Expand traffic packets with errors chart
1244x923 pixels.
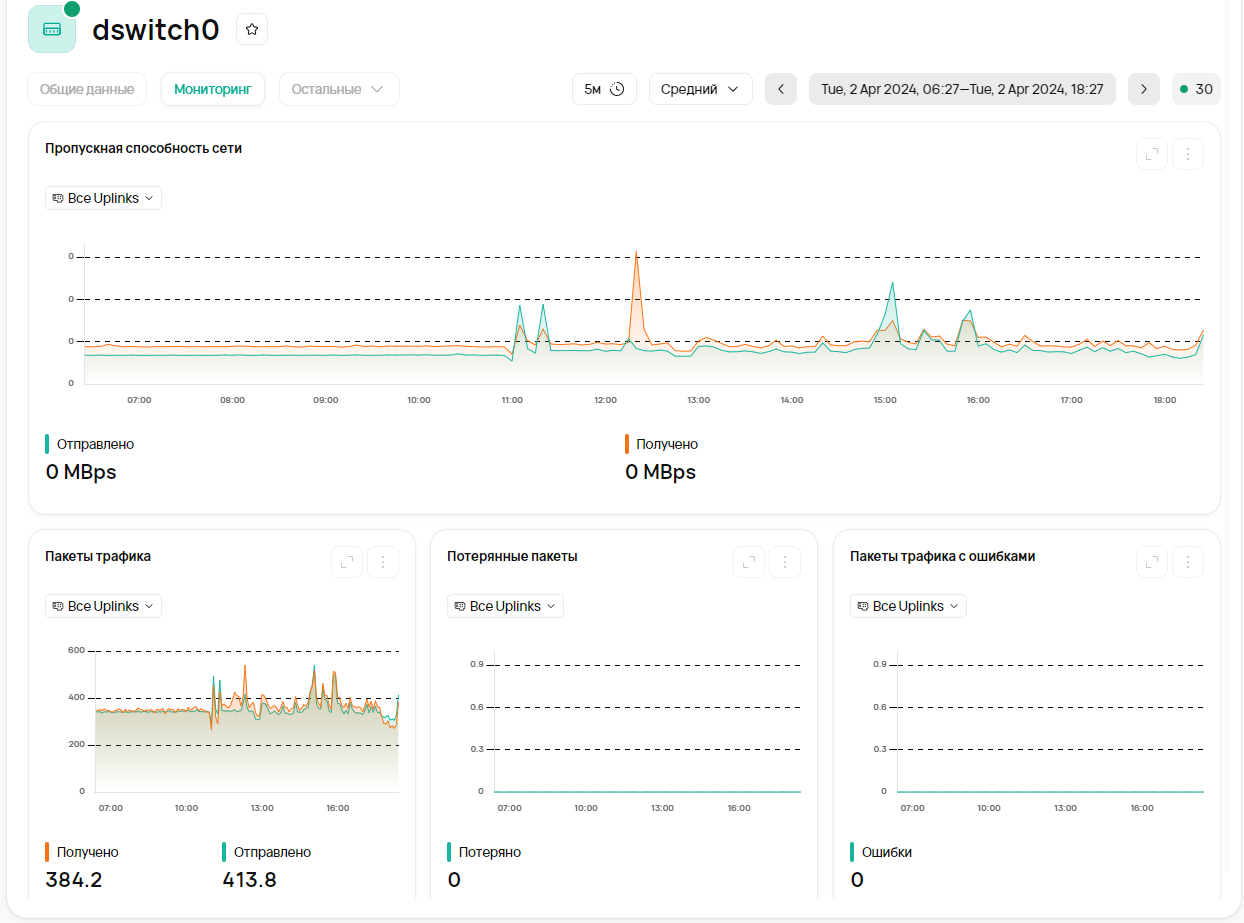tap(1152, 562)
